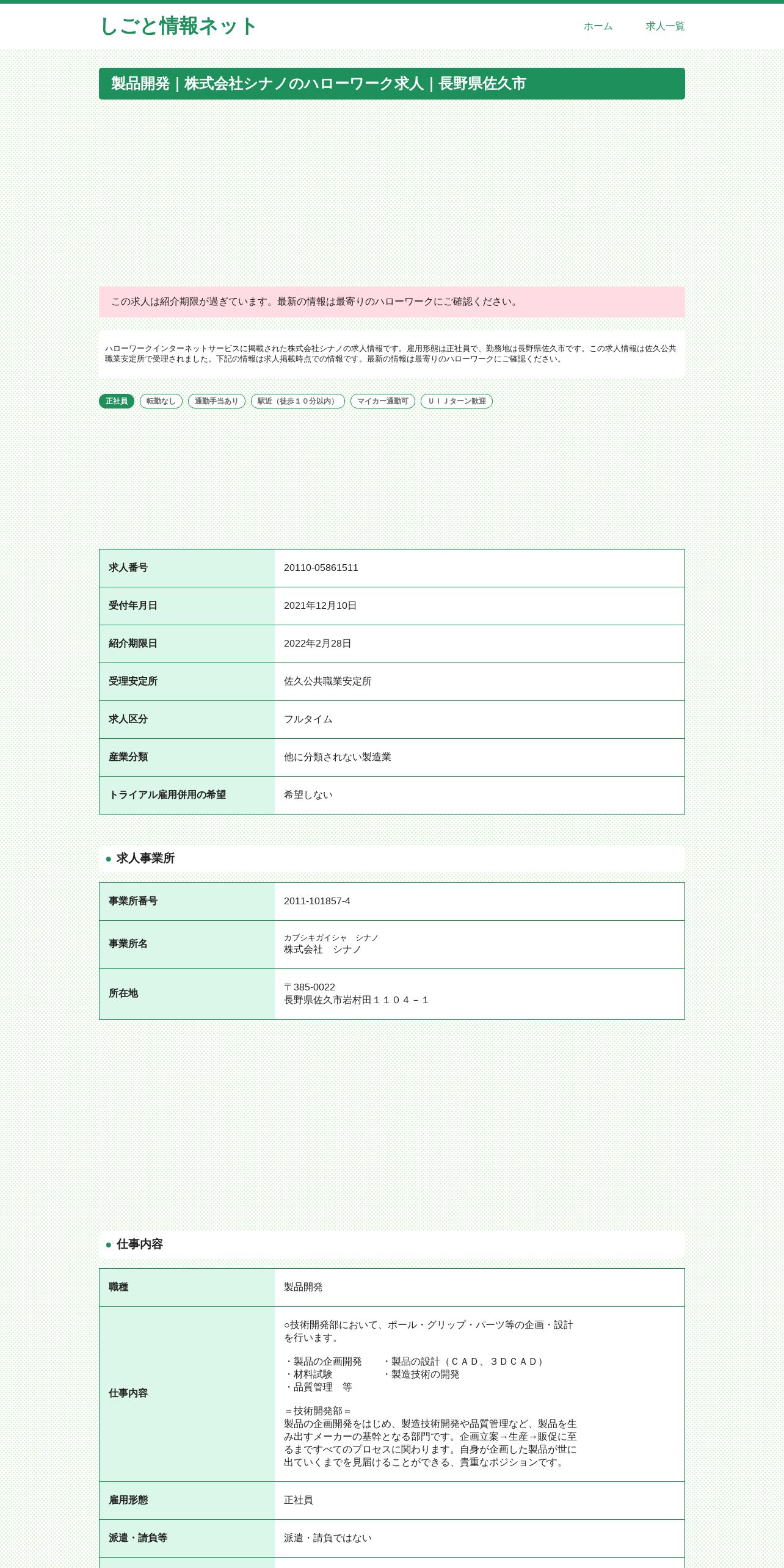
Task: Click the 転勤なし tag
Action: tap(161, 401)
